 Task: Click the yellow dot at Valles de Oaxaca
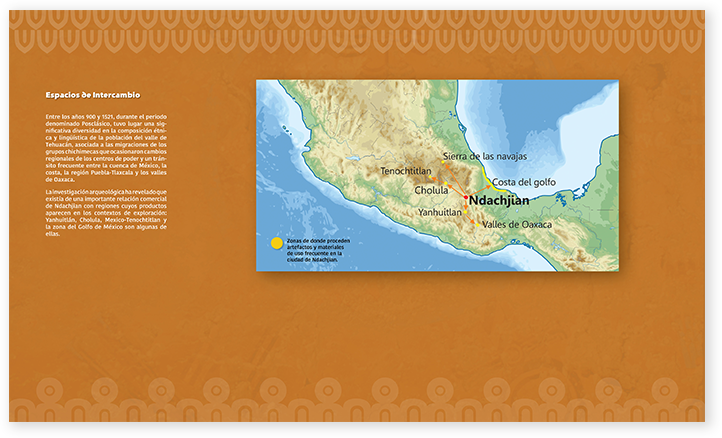click(x=478, y=225)
